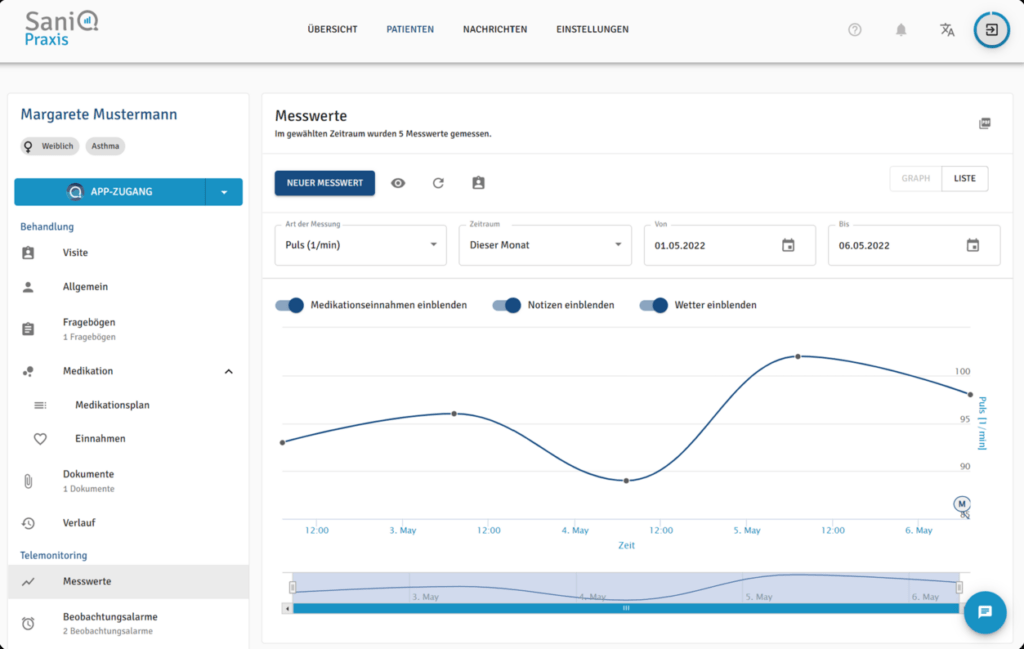Viewport: 1024px width, 649px height.
Task: Click the right handle of range navigator
Action: (x=959, y=588)
